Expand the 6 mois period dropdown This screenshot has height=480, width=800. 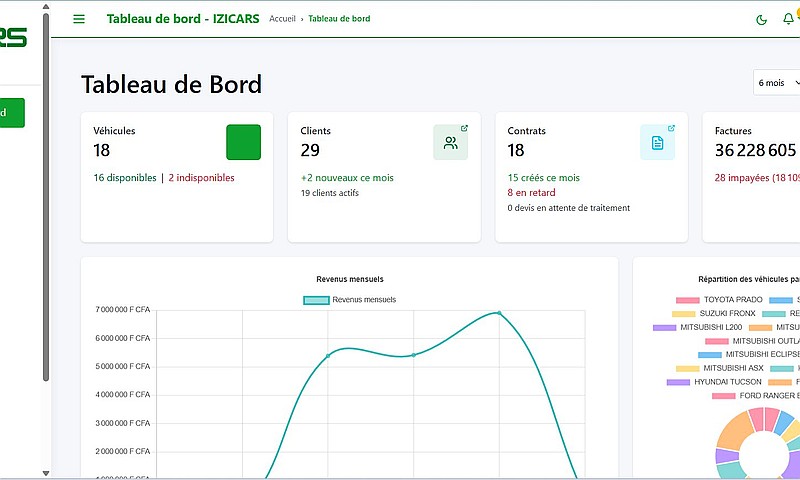(777, 83)
